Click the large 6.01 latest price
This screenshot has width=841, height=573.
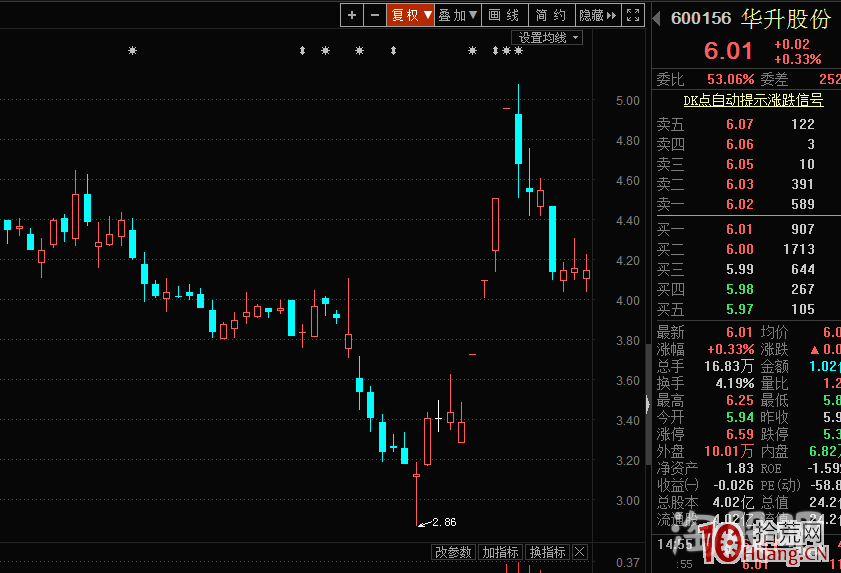pos(728,51)
